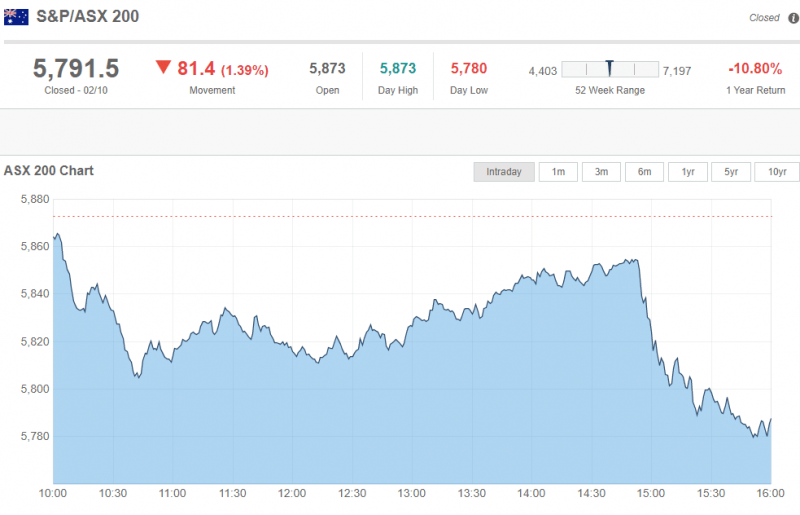Click the Day High label
The image size is (800, 515).
click(x=398, y=90)
